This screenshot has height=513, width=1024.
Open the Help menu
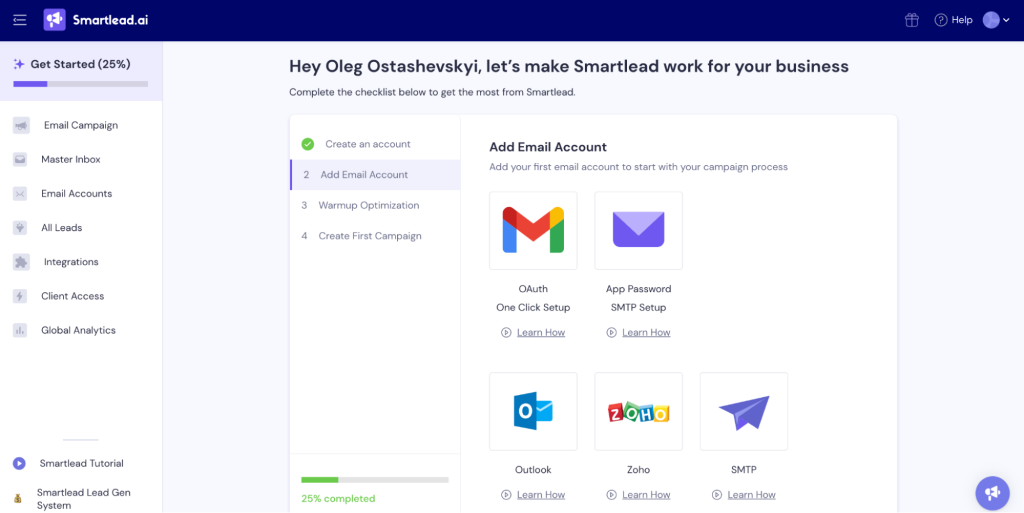pos(953,20)
